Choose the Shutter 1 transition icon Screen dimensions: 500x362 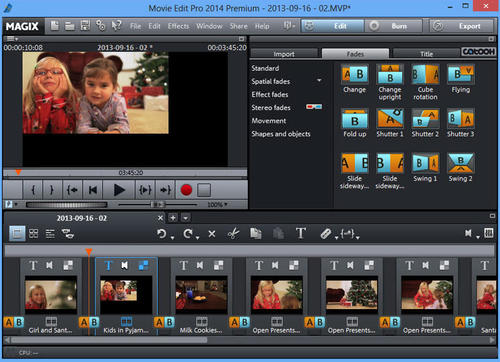coord(390,118)
